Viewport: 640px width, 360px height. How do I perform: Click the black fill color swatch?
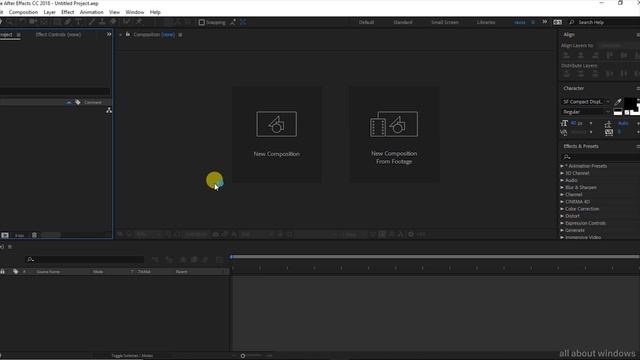[x=630, y=104]
